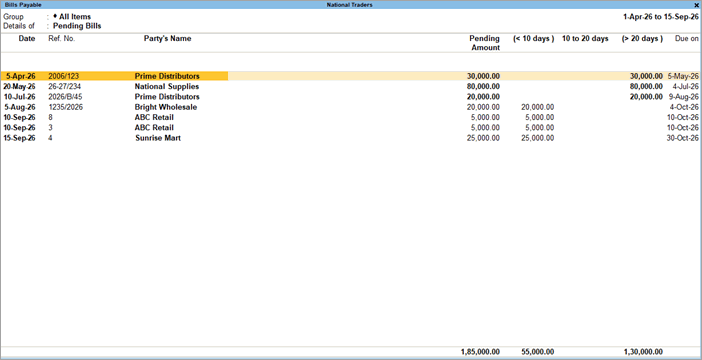Click due date 9-Aug-26
The width and height of the screenshot is (702, 360).
tap(684, 97)
